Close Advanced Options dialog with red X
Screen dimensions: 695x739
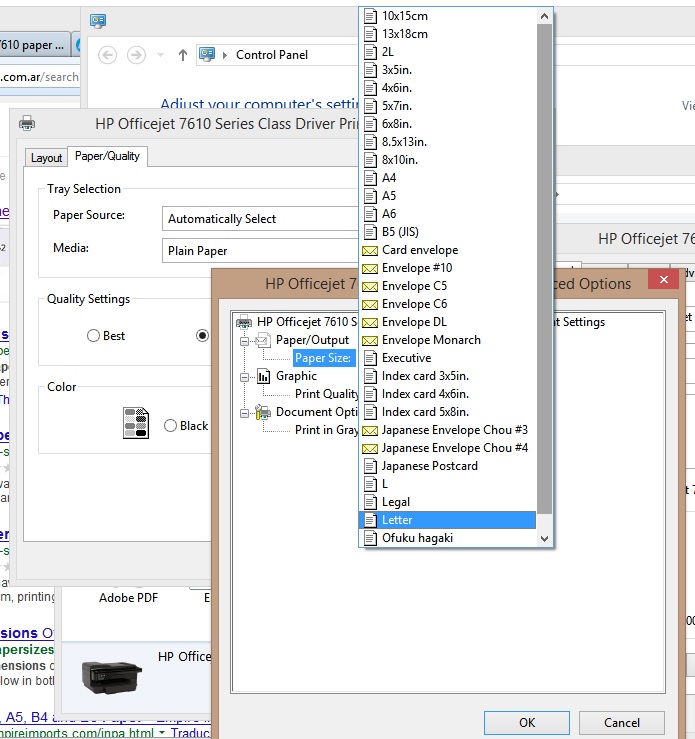663,279
